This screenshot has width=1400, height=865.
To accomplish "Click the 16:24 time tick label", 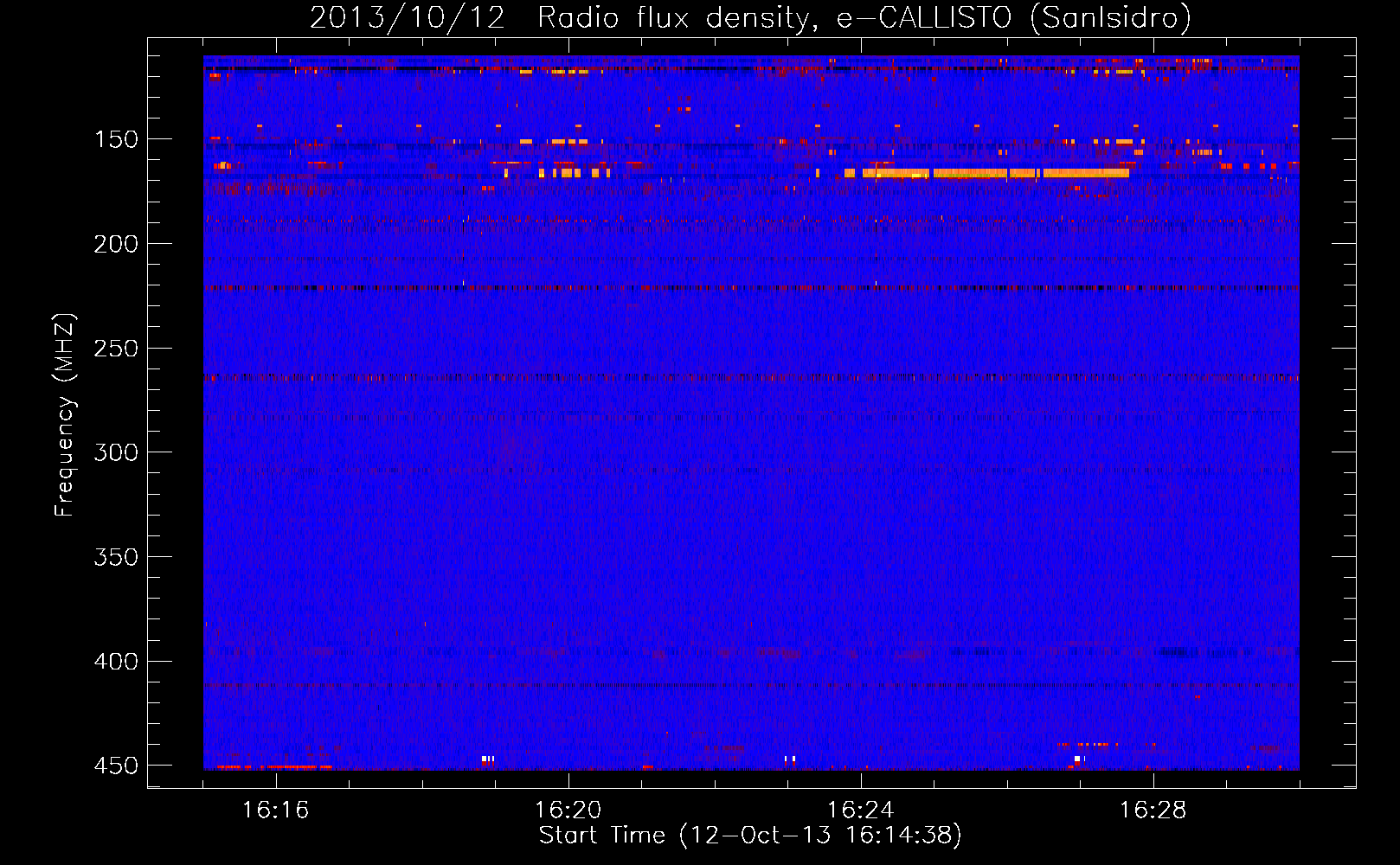I will (x=861, y=811).
